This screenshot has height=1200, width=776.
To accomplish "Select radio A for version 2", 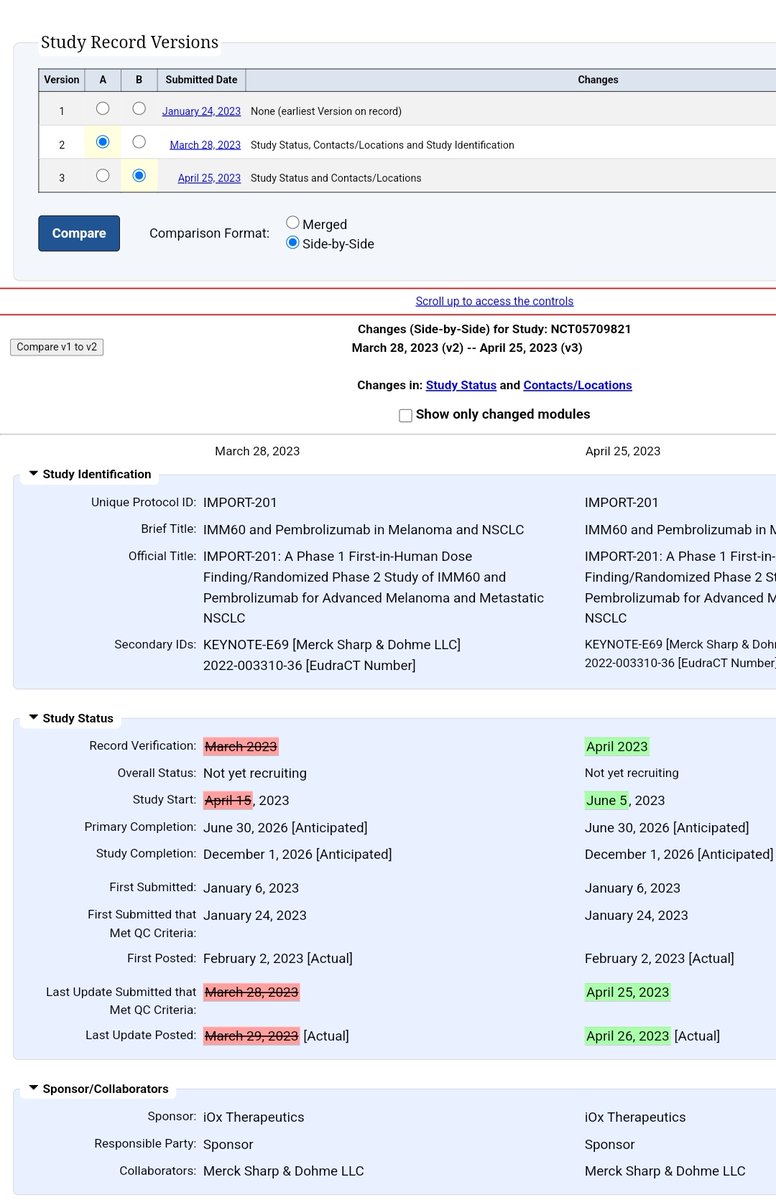I will pyautogui.click(x=102, y=142).
